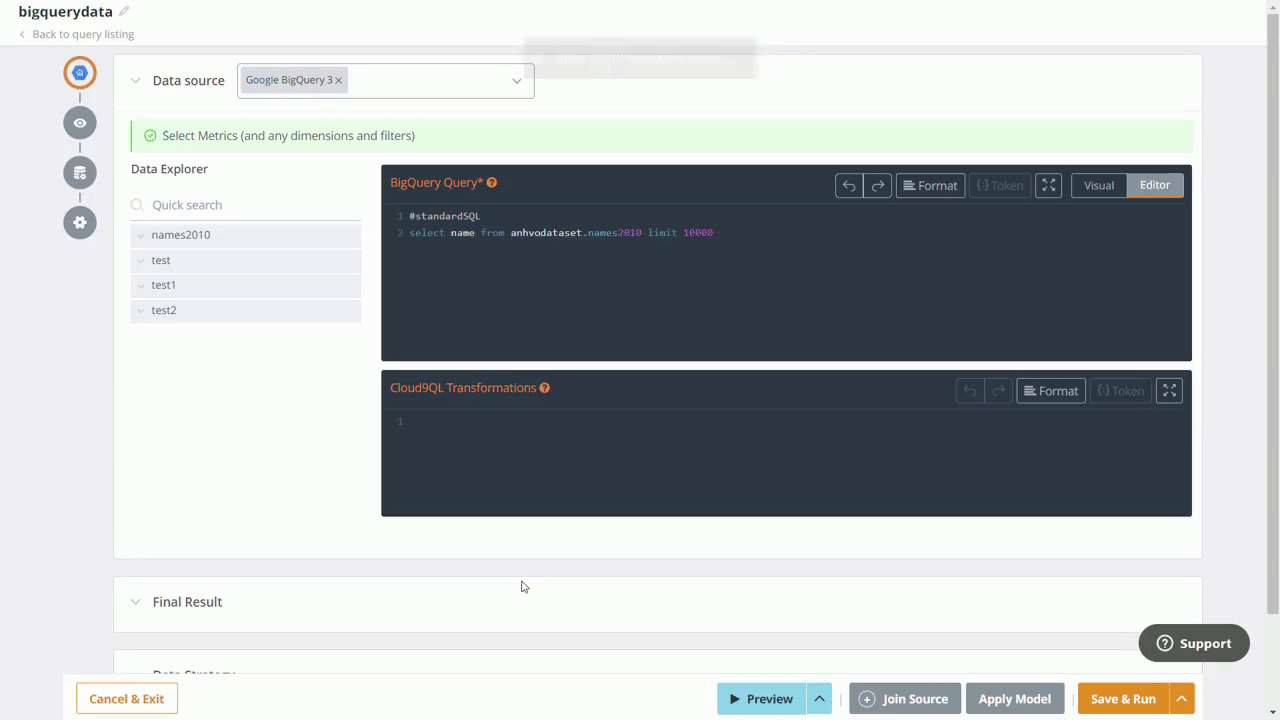Viewport: 1280px width, 720px height.
Task: Click the settings gear step icon in sidebar
Action: (x=80, y=222)
